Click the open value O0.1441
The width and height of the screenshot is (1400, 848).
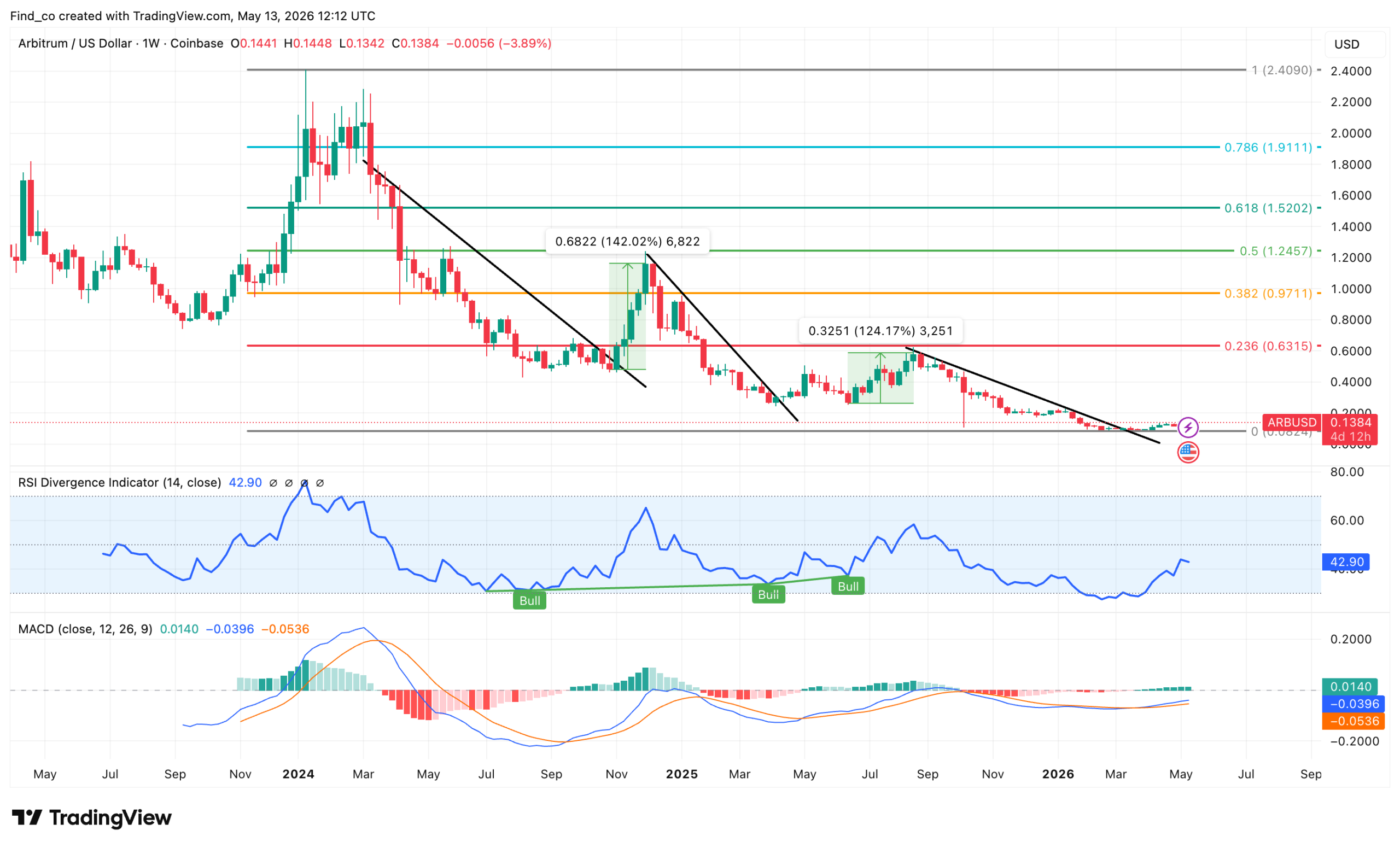[254, 43]
